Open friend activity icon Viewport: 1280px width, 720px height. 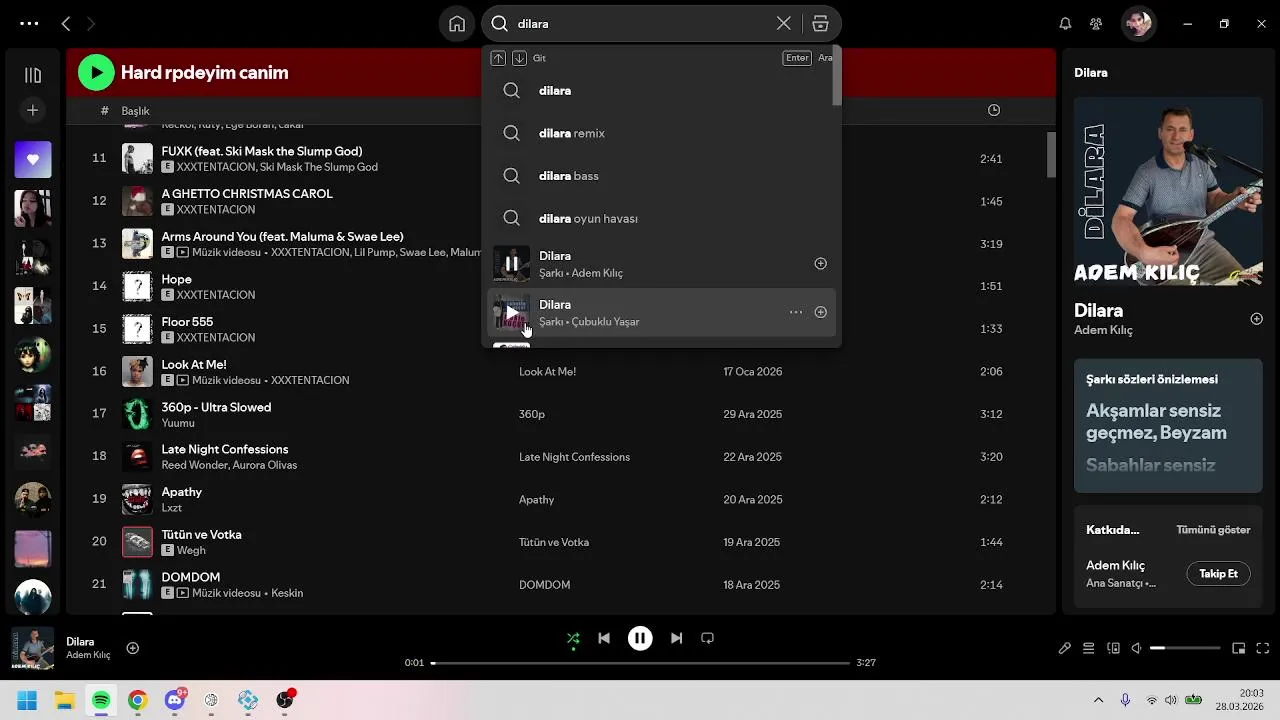tap(1096, 23)
